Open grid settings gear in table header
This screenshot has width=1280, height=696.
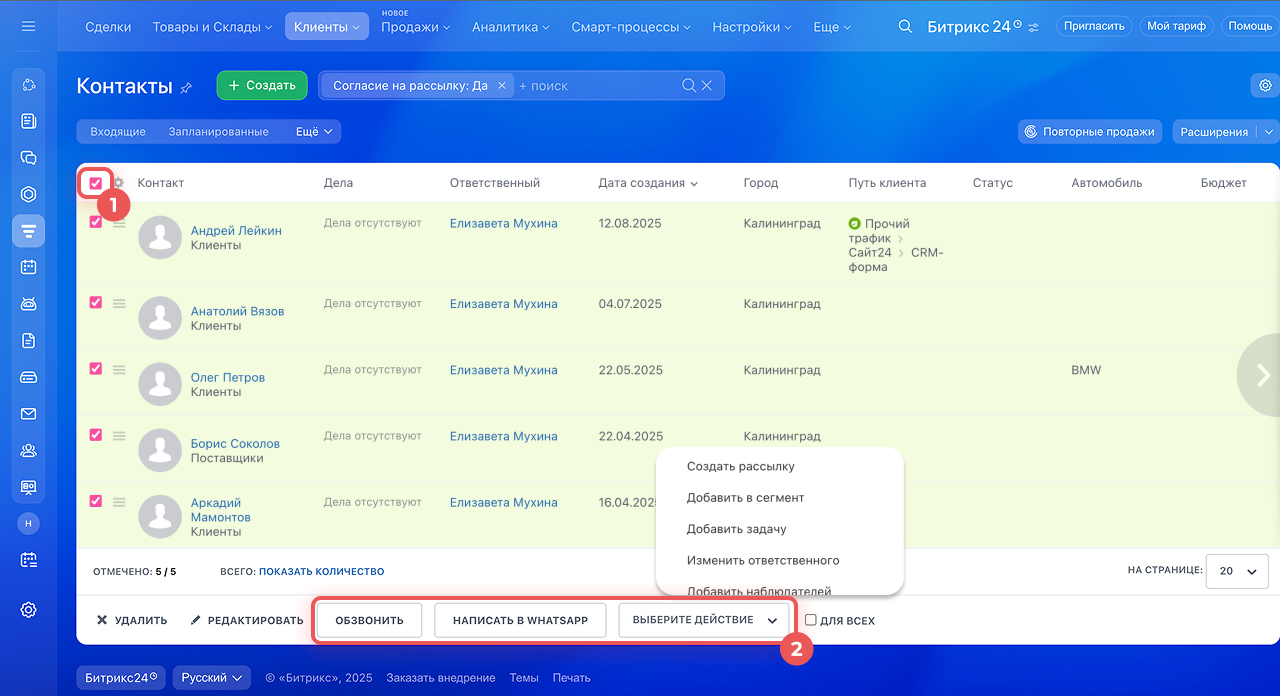coord(118,183)
